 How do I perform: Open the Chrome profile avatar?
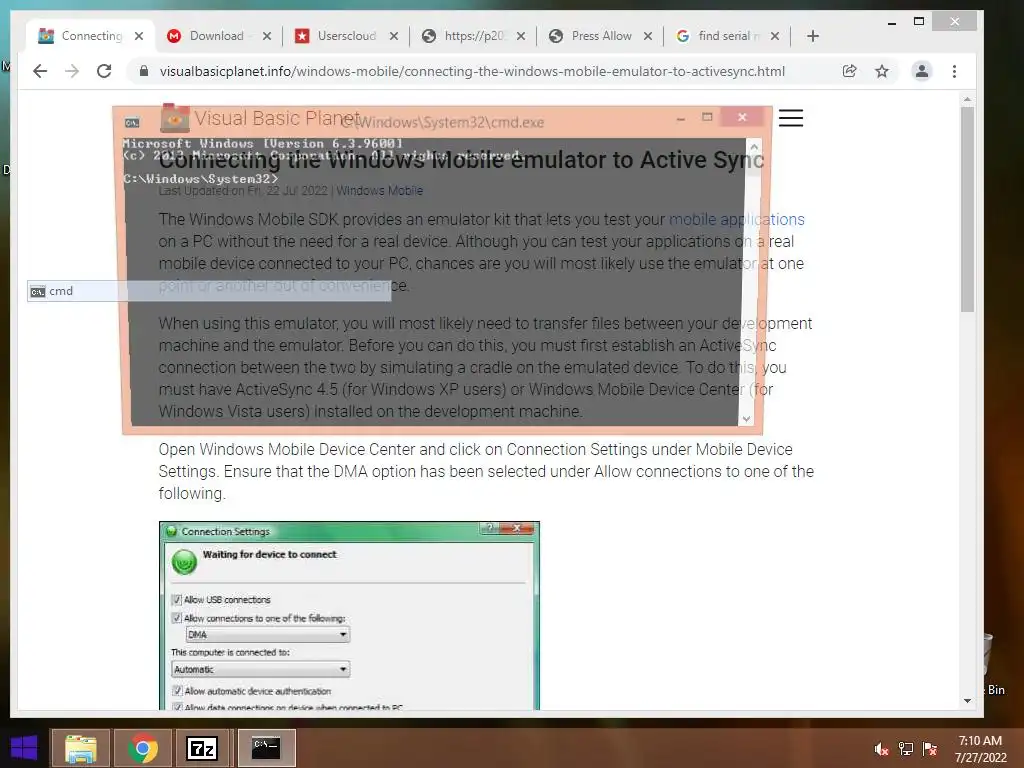click(x=921, y=71)
